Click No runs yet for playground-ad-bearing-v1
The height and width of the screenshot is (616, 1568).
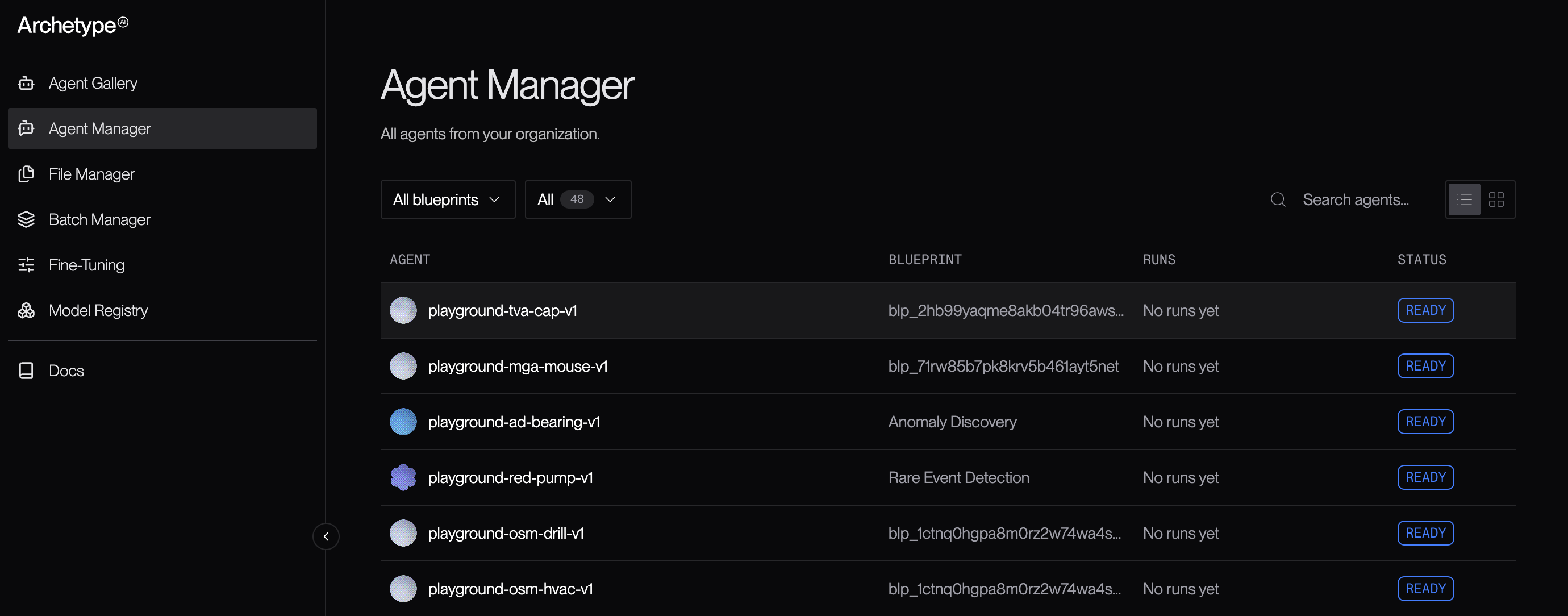[x=1181, y=422]
